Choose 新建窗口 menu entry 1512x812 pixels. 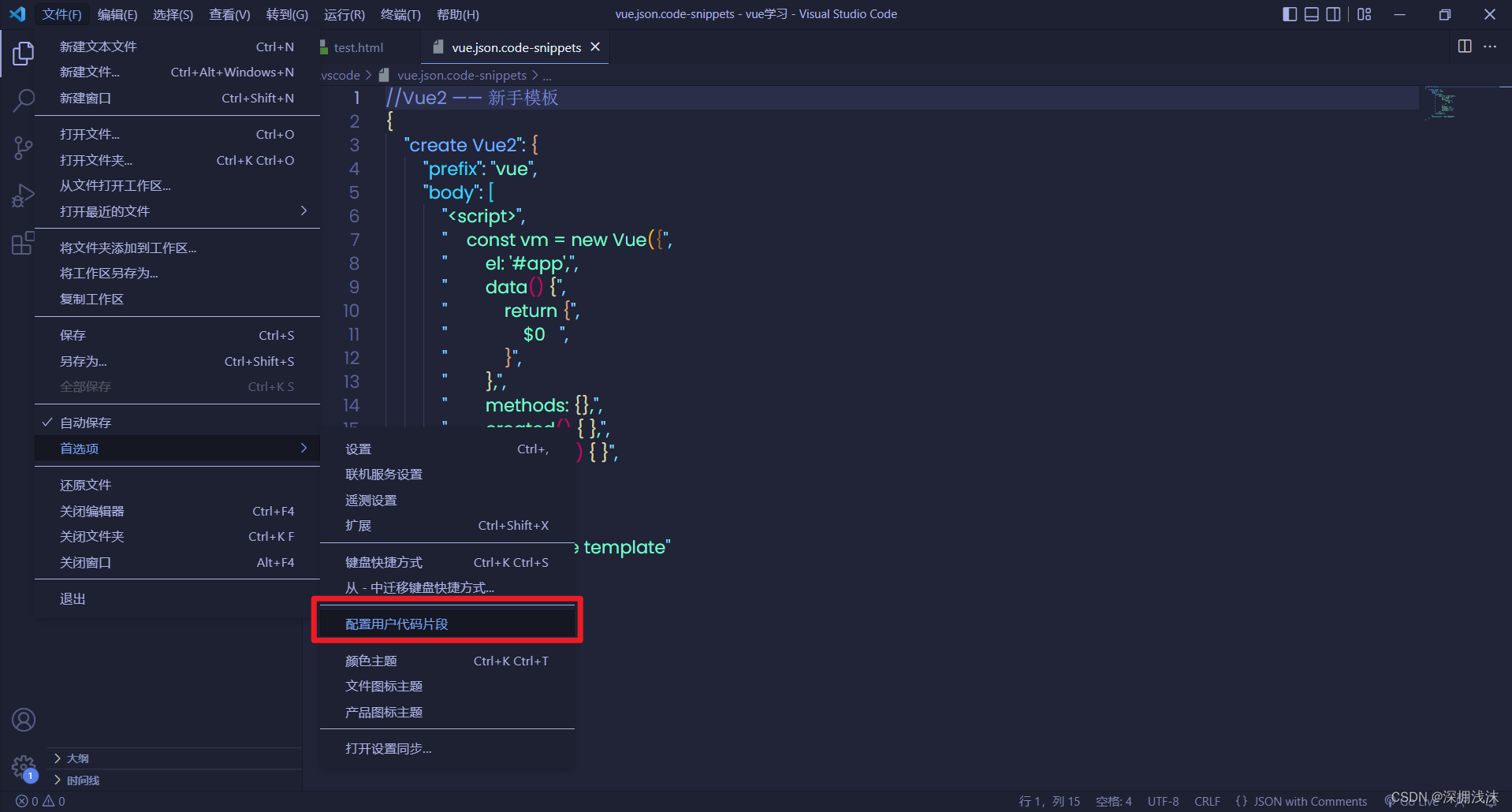177,98
